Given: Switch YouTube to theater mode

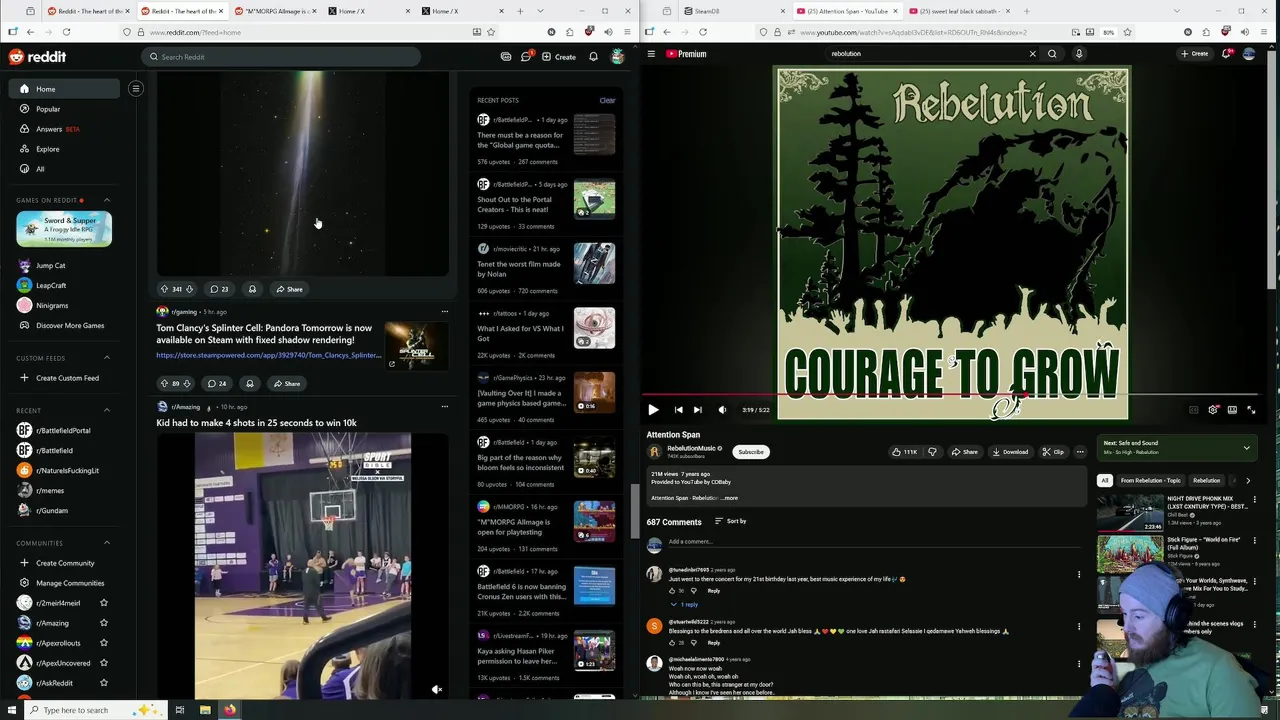Looking at the screenshot, I should (1232, 409).
